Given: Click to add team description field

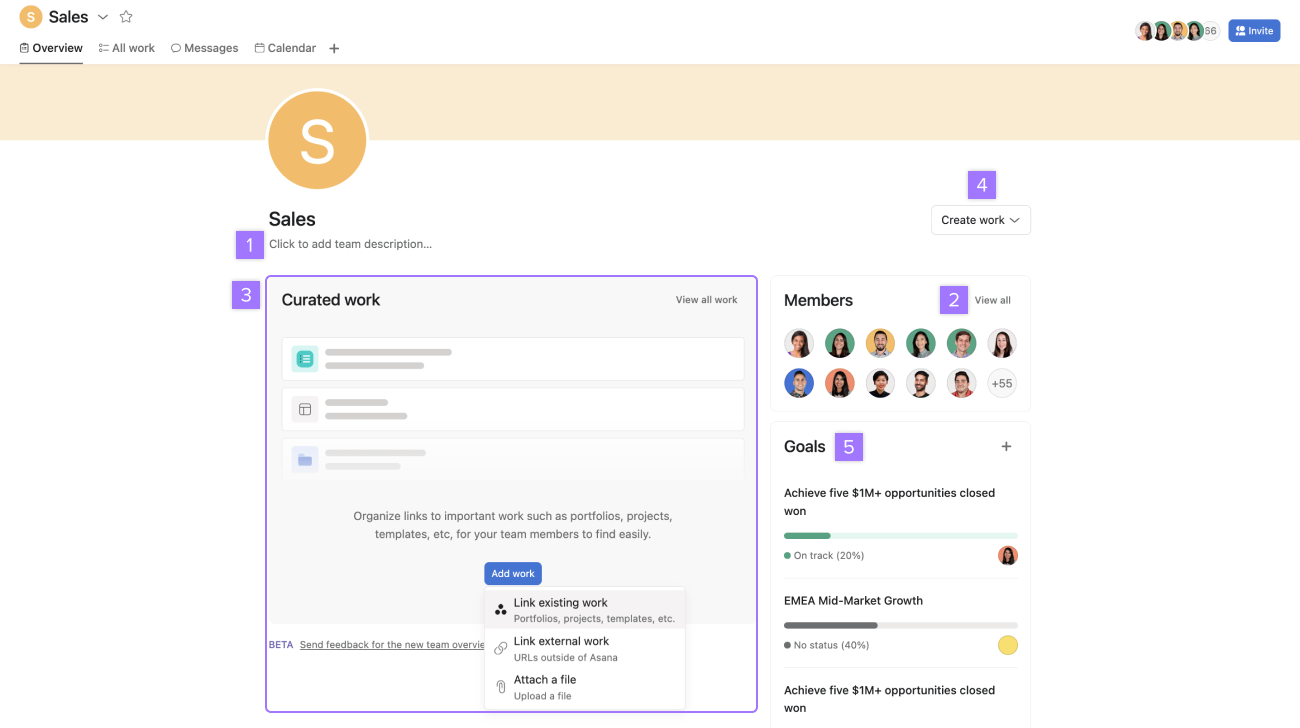Looking at the screenshot, I should tap(350, 244).
